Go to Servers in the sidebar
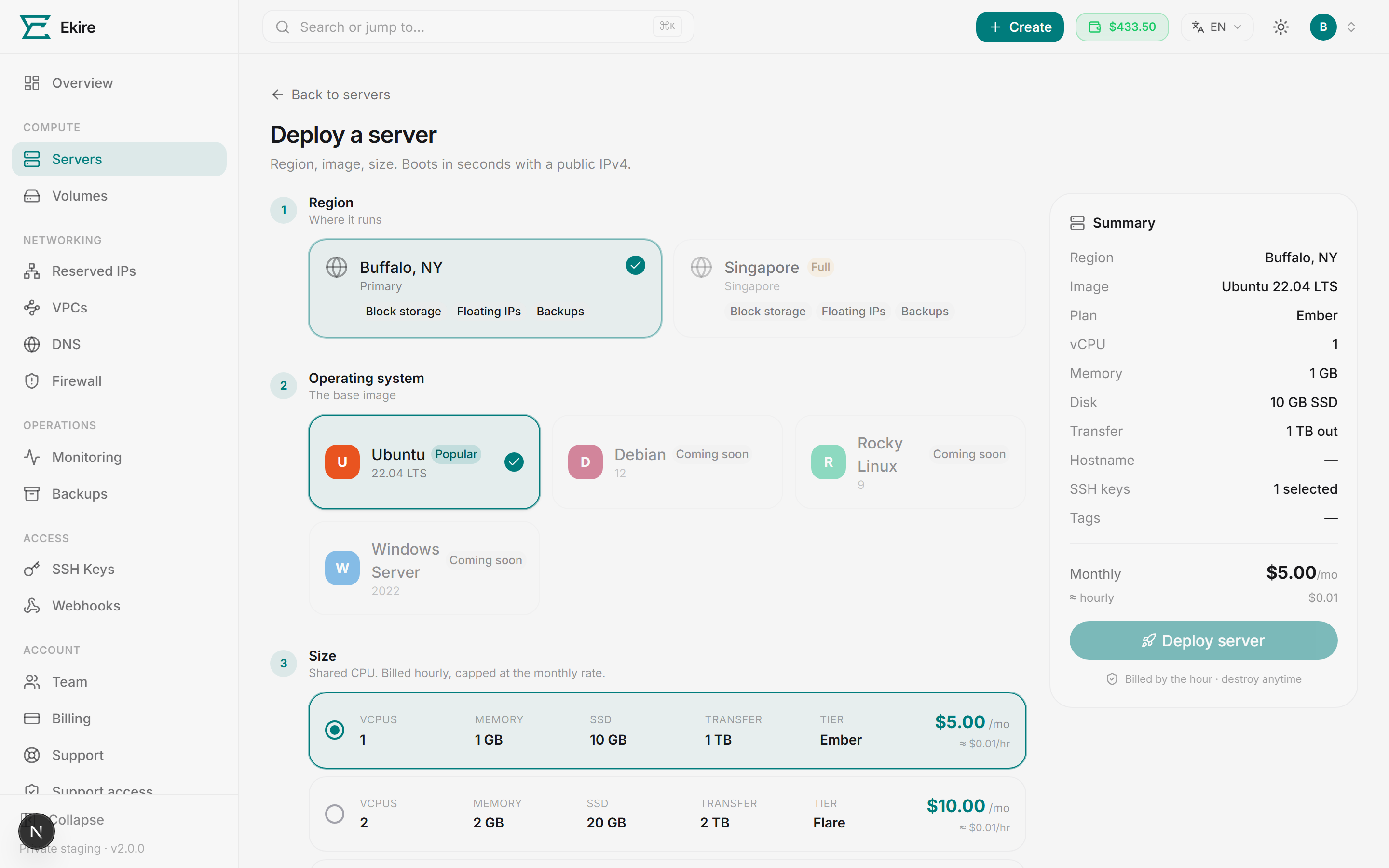 [119, 159]
